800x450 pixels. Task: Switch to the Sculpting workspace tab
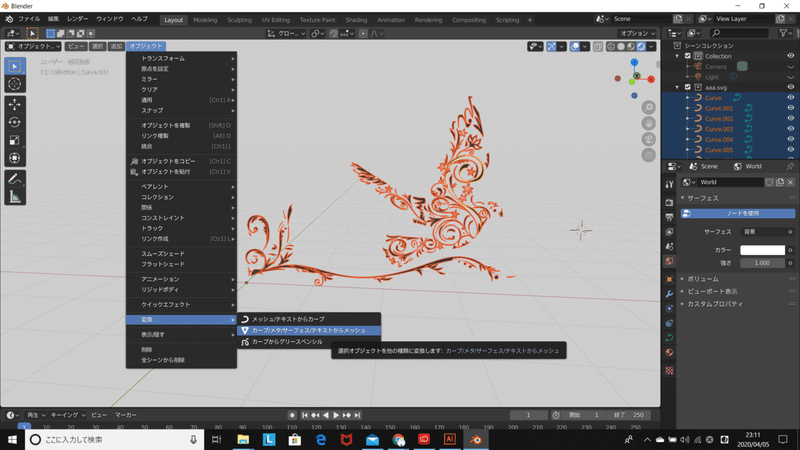tap(239, 20)
